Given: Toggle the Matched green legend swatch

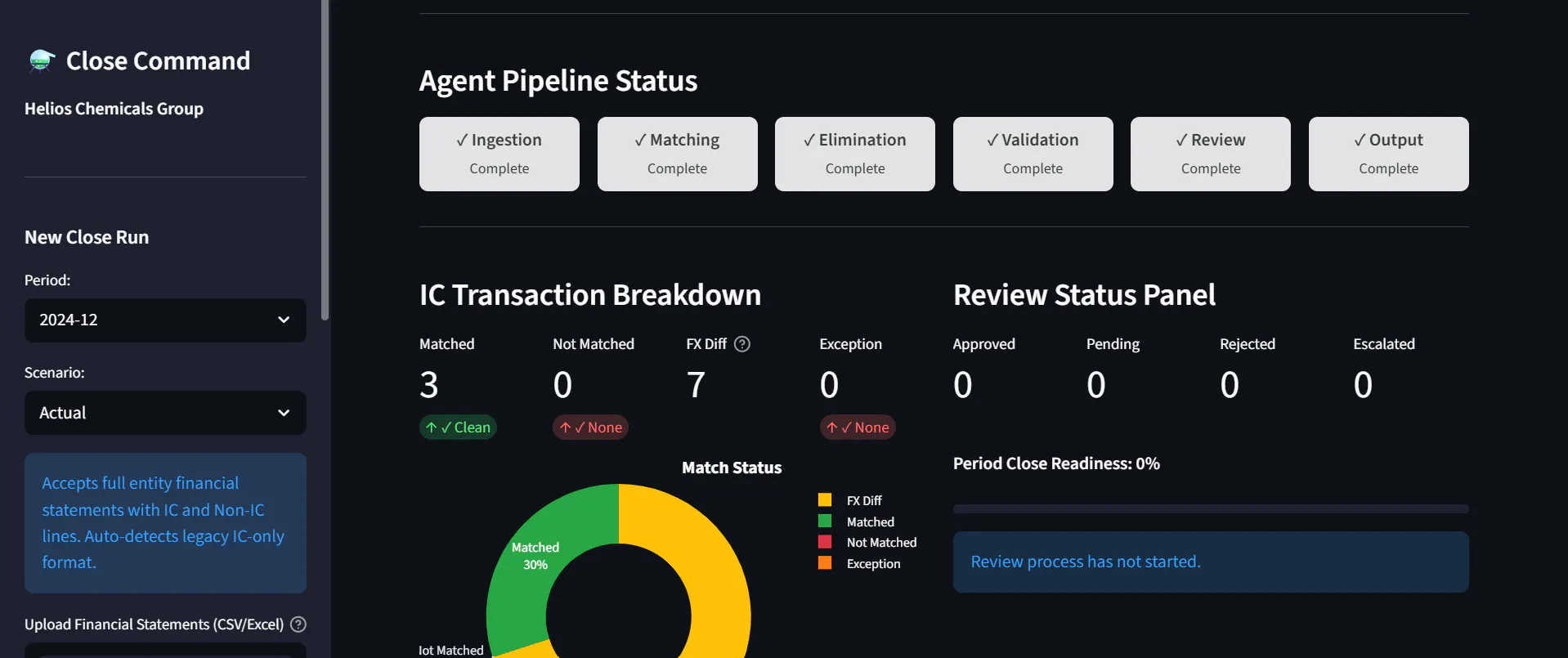Looking at the screenshot, I should pos(825,521).
